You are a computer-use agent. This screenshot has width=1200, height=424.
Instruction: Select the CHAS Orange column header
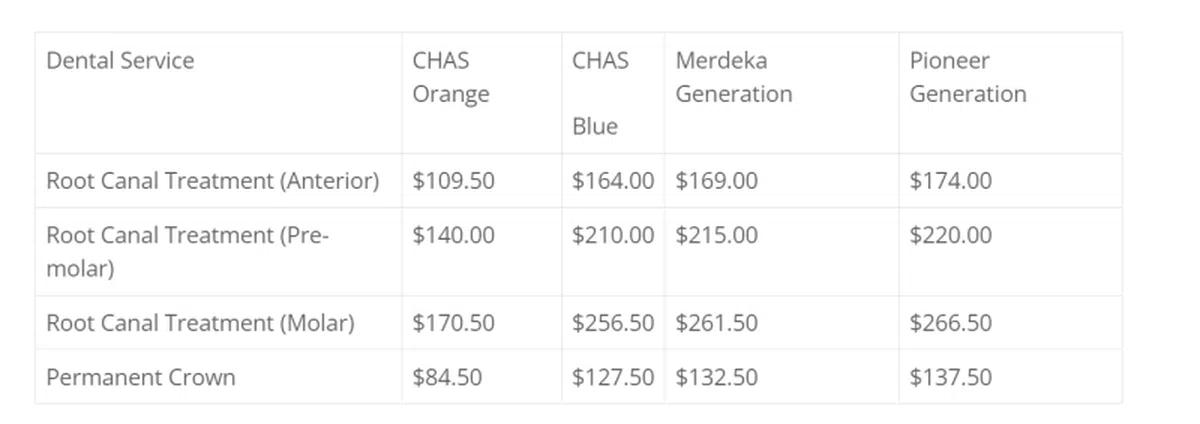point(451,77)
